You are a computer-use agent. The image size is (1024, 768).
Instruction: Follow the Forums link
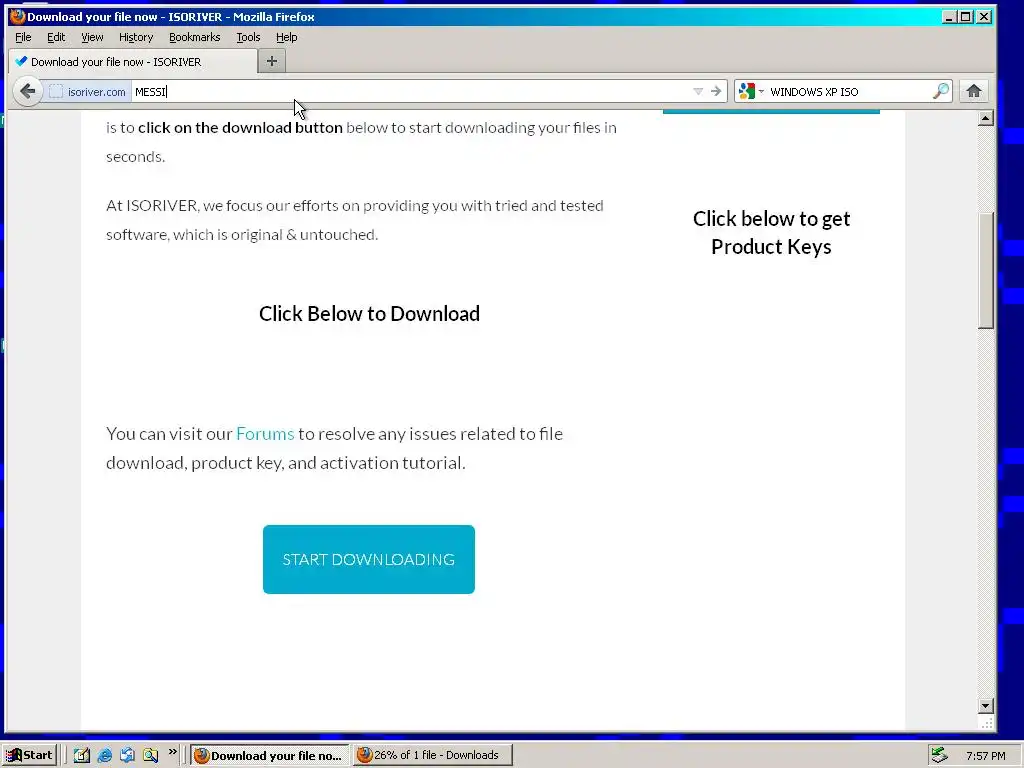pyautogui.click(x=265, y=434)
